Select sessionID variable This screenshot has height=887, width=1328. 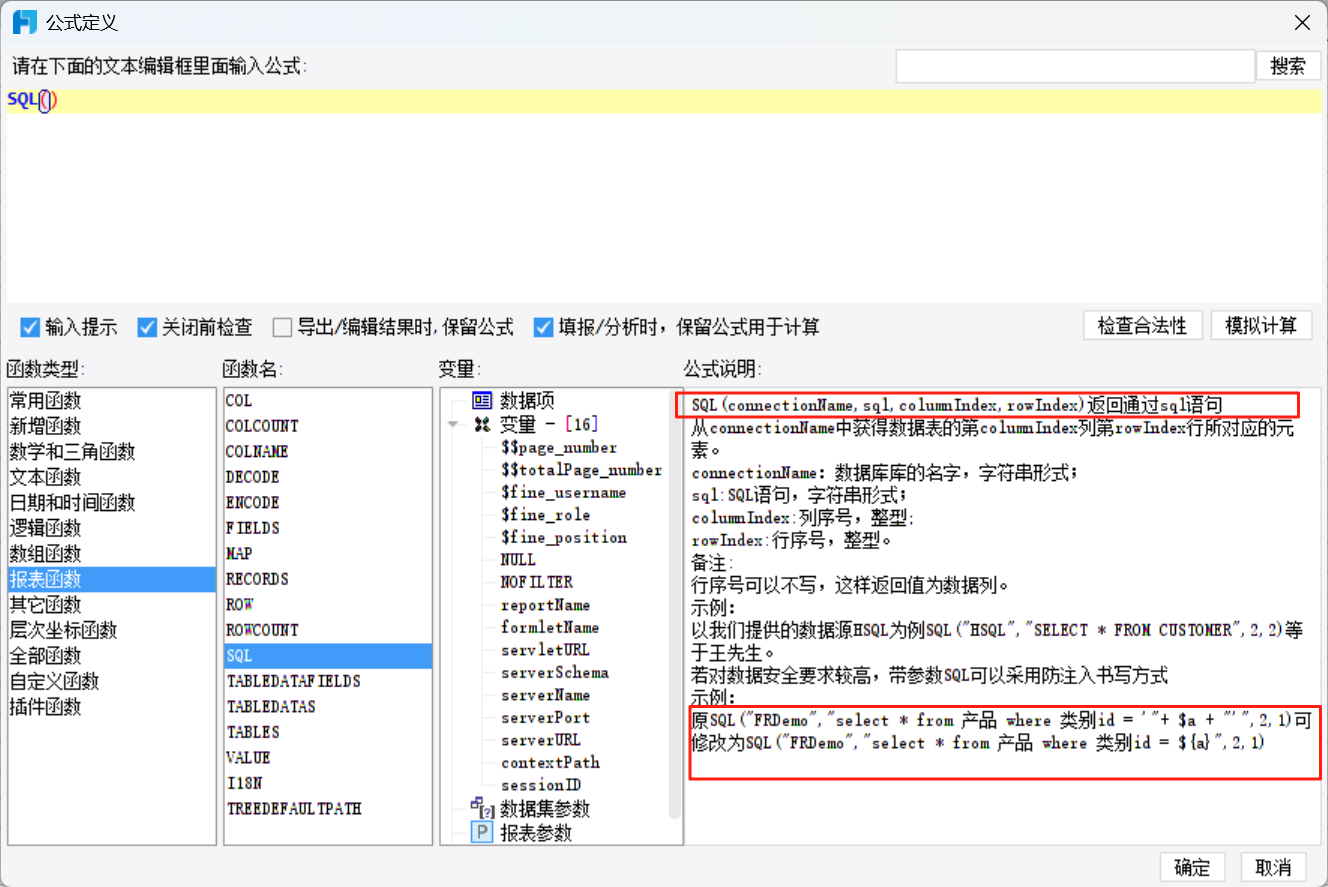pyautogui.click(x=540, y=785)
